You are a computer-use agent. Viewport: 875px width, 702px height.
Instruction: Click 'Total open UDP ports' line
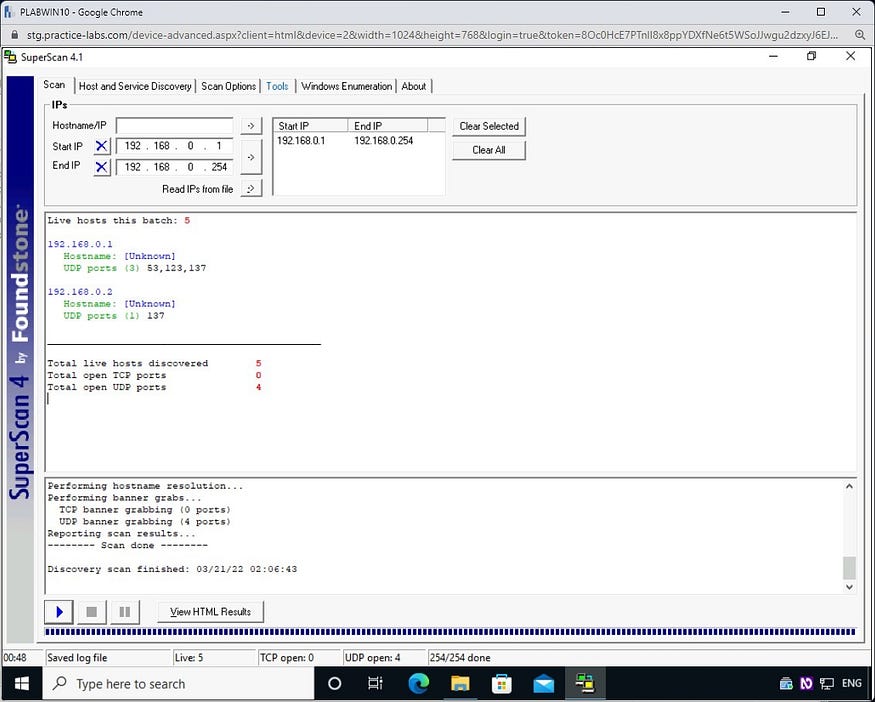pos(107,387)
